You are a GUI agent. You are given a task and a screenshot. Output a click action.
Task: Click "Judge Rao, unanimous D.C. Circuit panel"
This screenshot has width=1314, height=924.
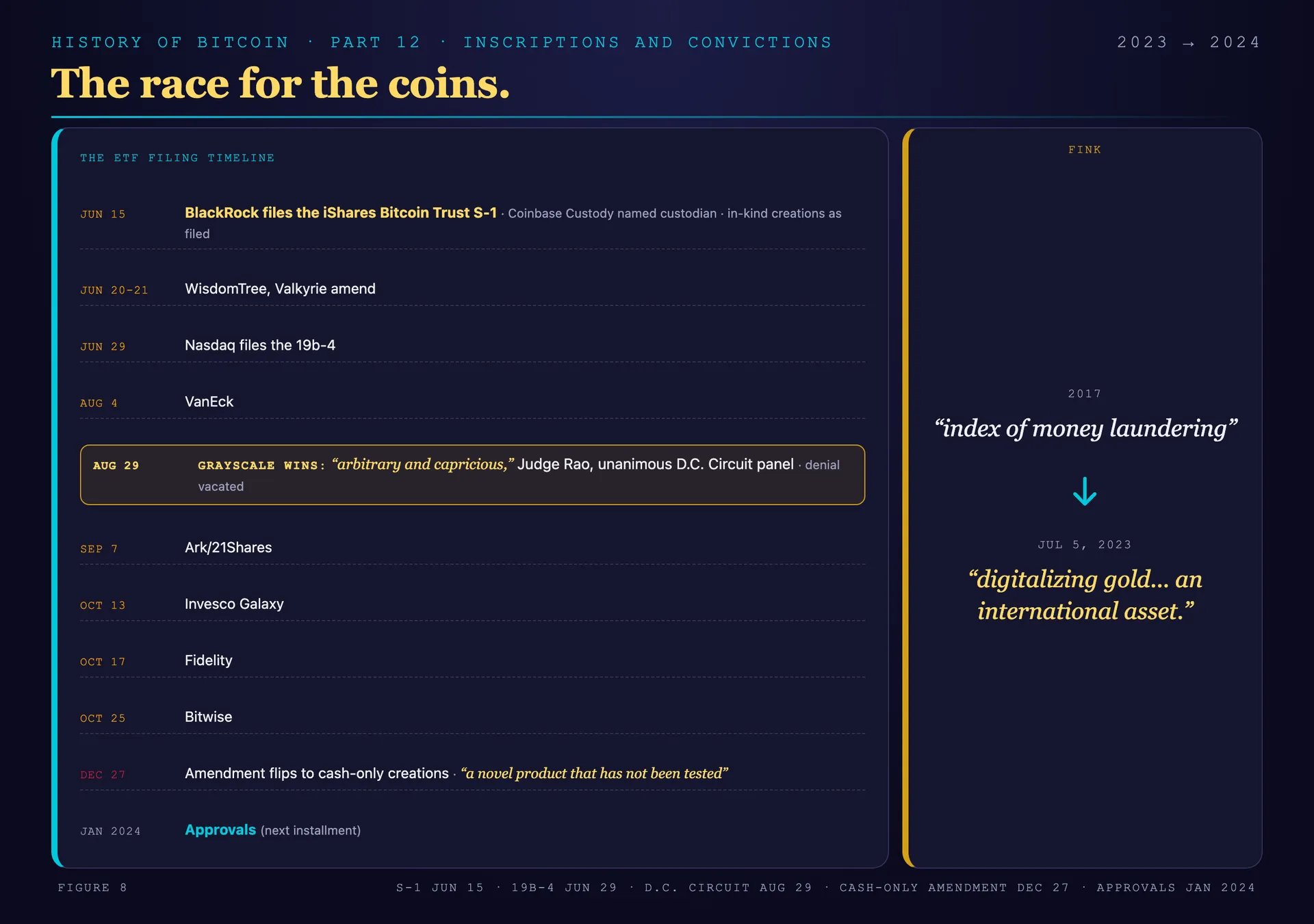coord(656,465)
